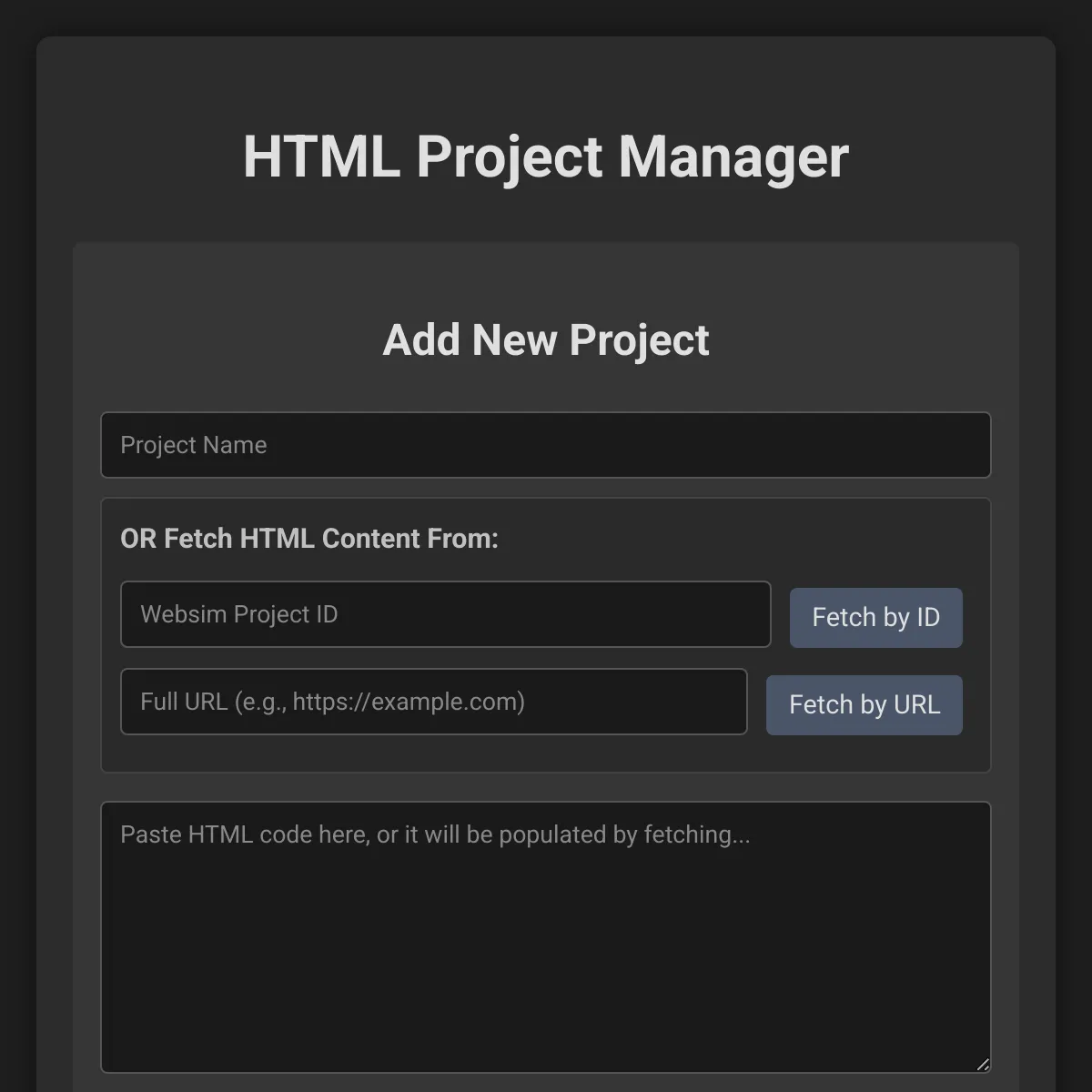This screenshot has height=1092, width=1092.
Task: Select the Websim Project ID placeholder text
Action: 238,614
